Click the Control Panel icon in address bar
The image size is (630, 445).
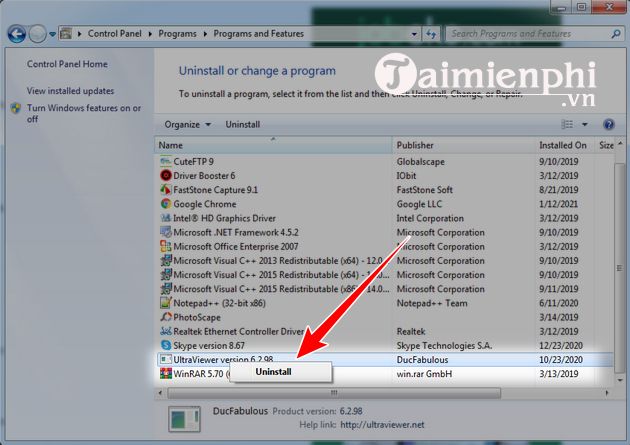(66, 34)
